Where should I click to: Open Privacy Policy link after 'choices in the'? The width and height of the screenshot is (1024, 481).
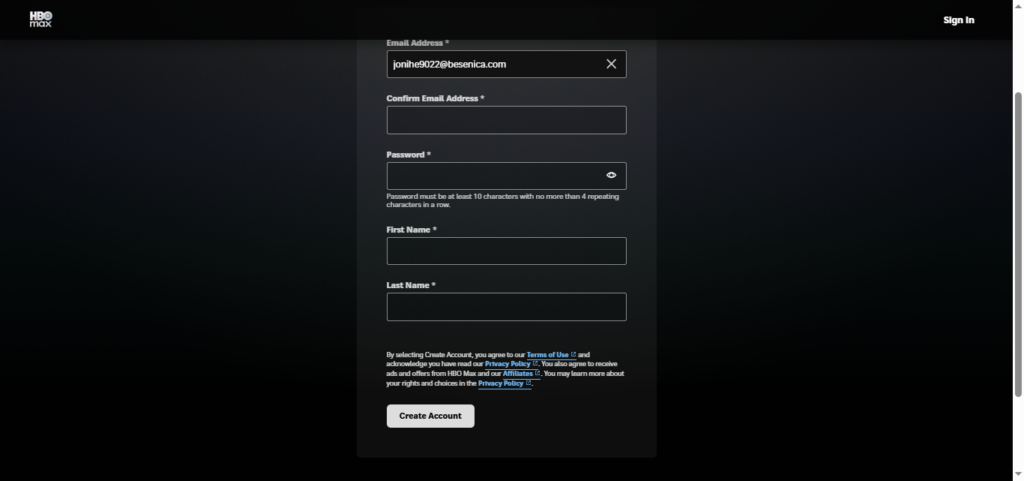pyautogui.click(x=504, y=384)
